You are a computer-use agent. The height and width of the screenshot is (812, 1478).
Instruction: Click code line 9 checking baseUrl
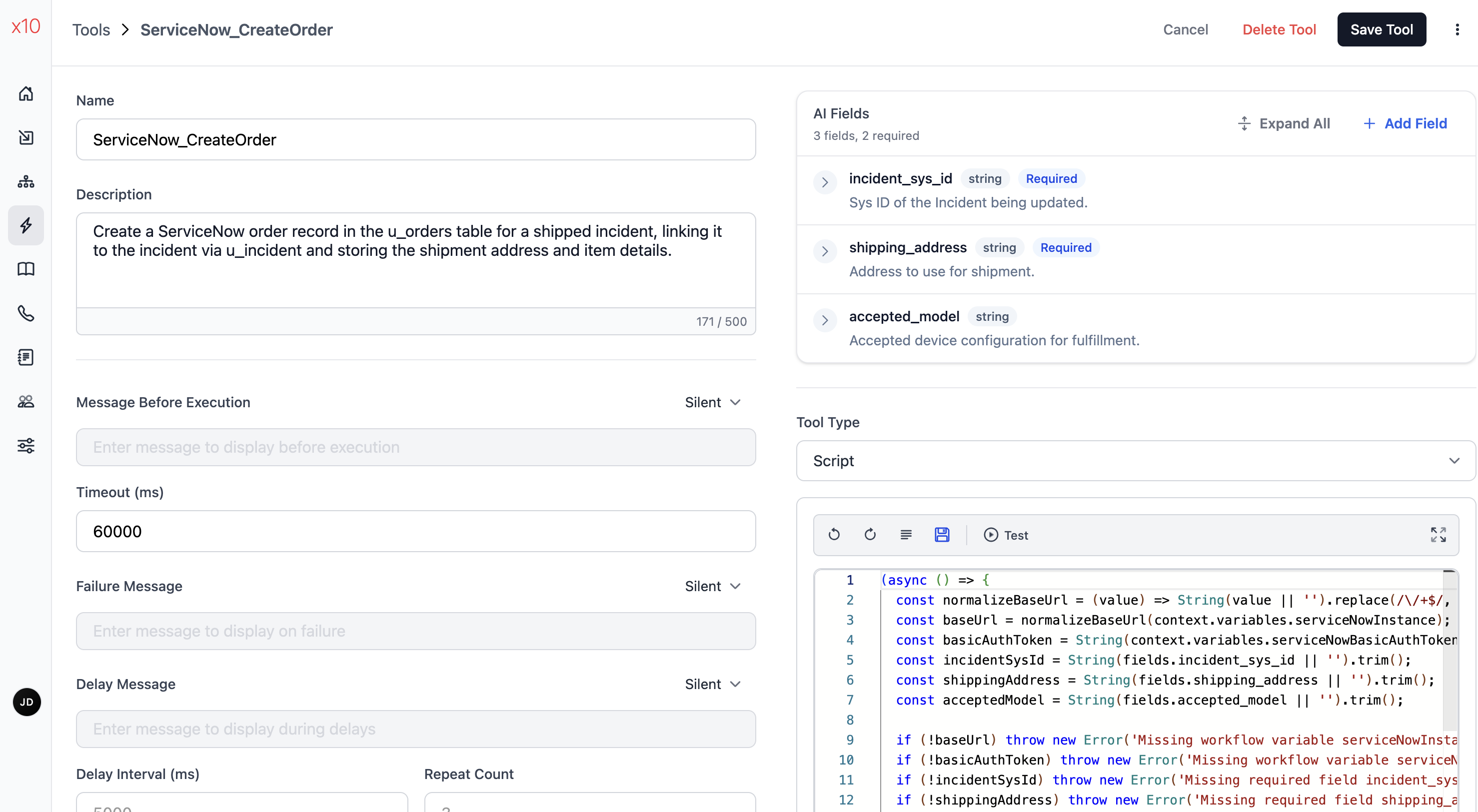pos(1175,741)
